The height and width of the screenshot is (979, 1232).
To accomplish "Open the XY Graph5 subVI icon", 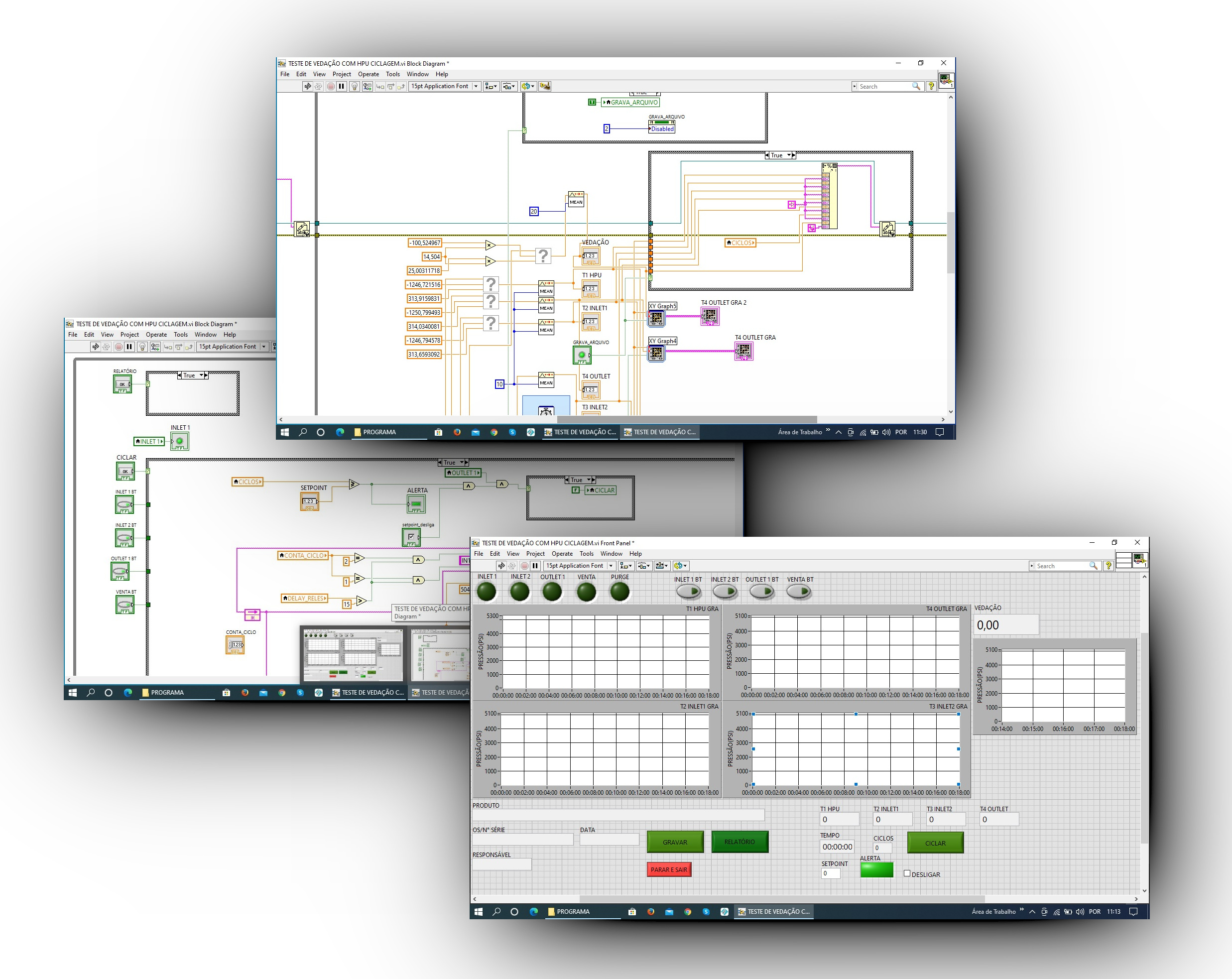I will (656, 318).
